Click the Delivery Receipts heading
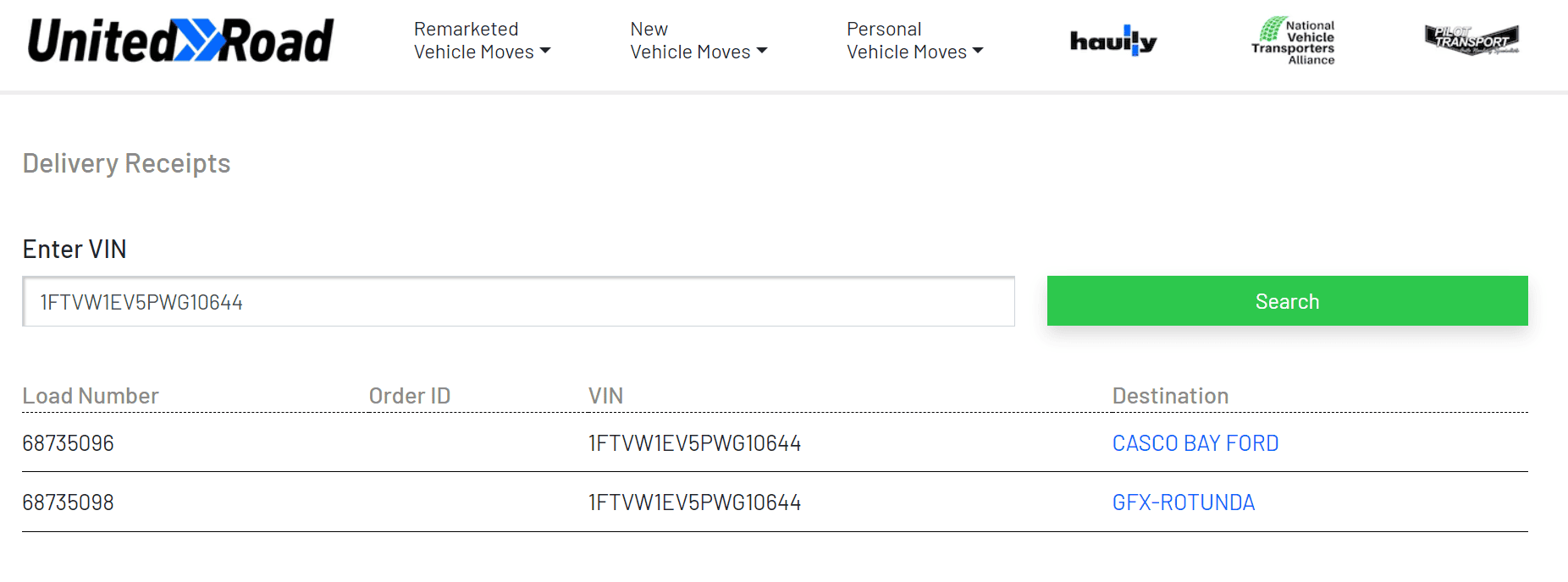The height and width of the screenshot is (582, 1568). click(126, 163)
